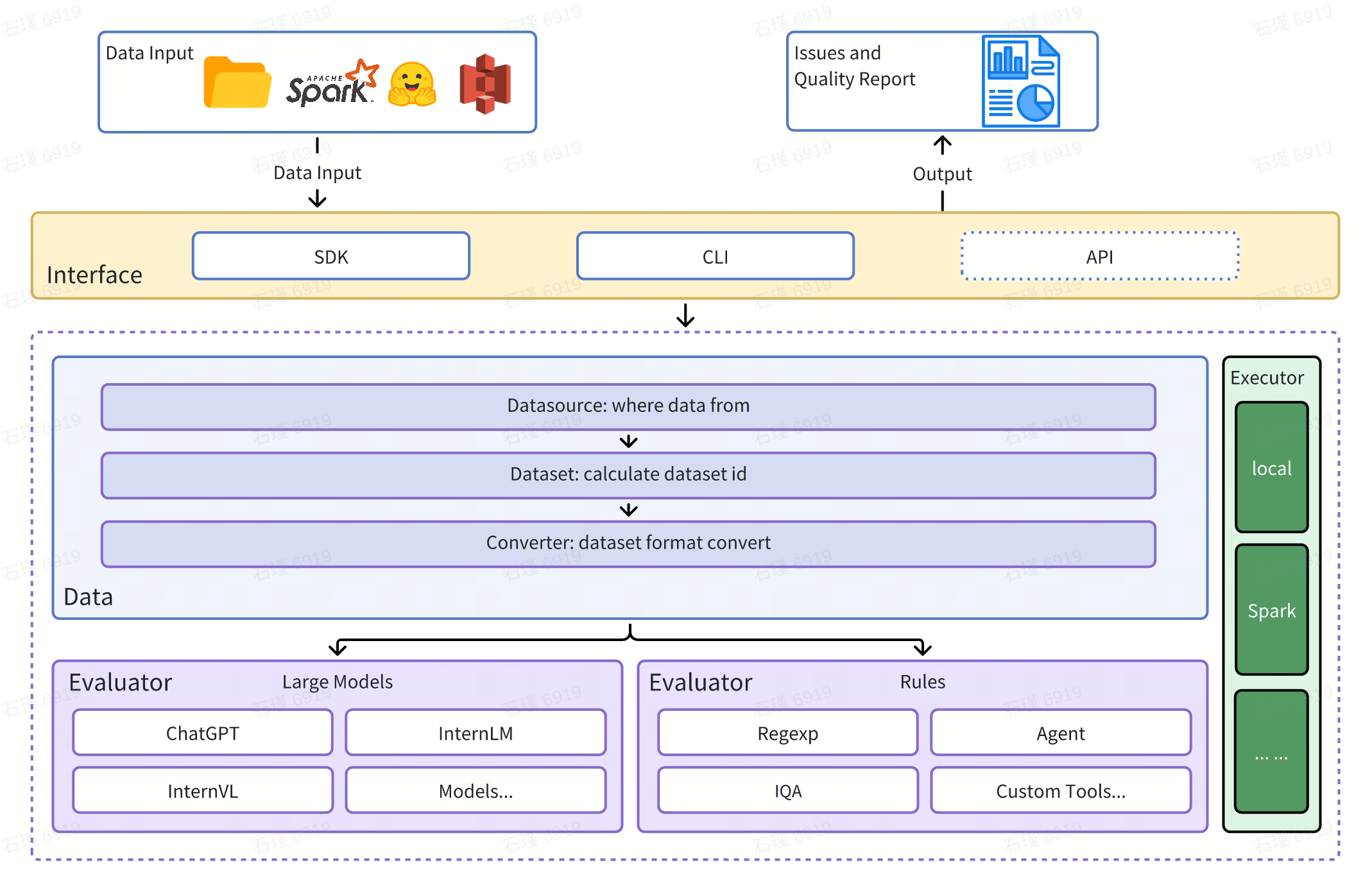
Task: Click the blue quality report document icon
Action: pos(1020,81)
